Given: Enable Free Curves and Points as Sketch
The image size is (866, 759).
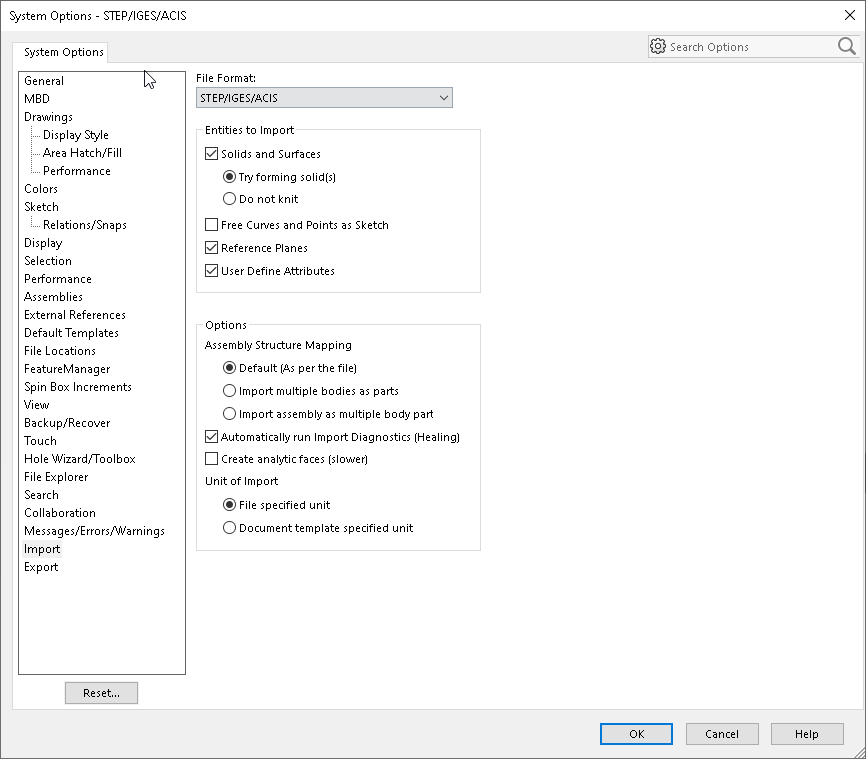Looking at the screenshot, I should 212,225.
